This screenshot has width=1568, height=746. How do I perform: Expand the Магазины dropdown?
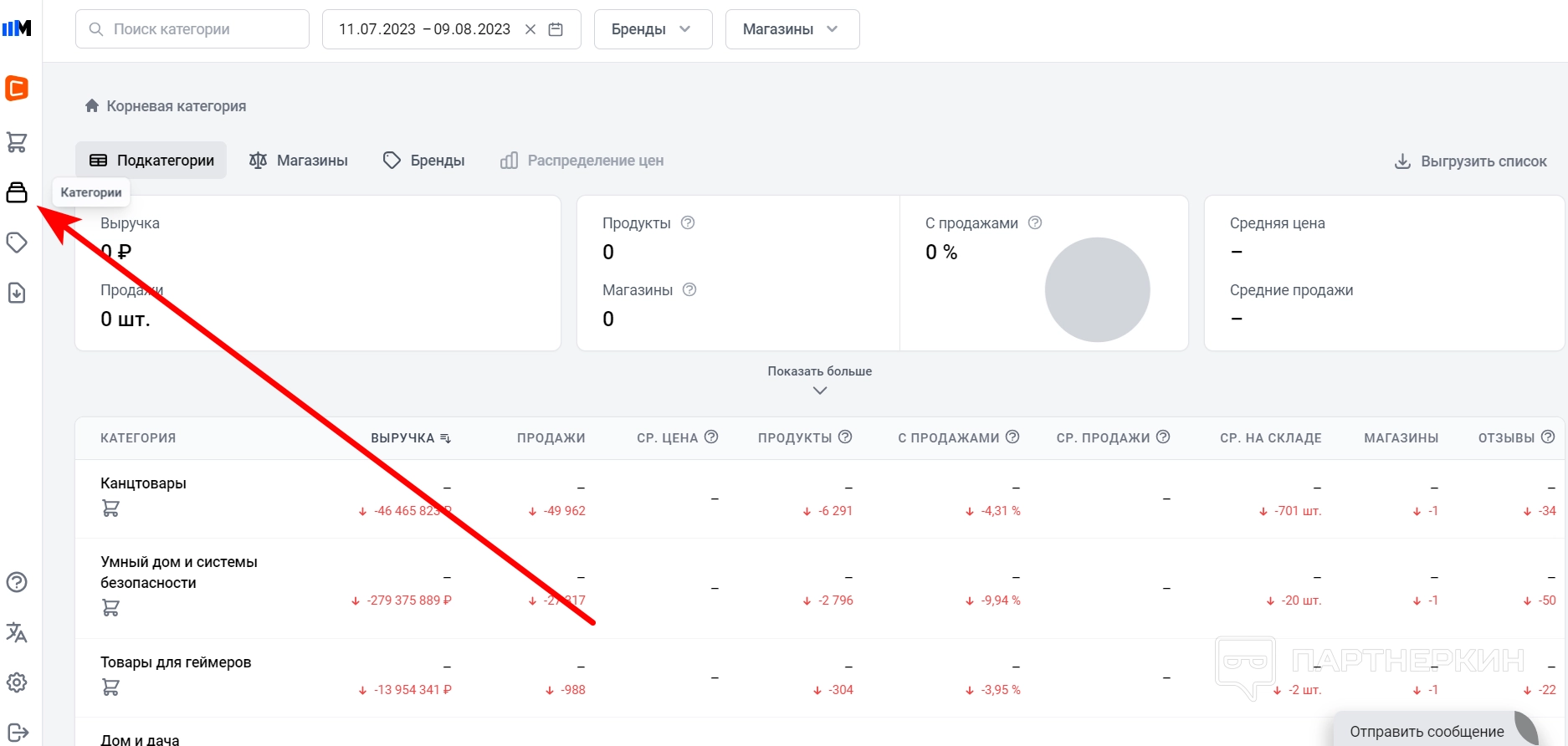point(792,29)
